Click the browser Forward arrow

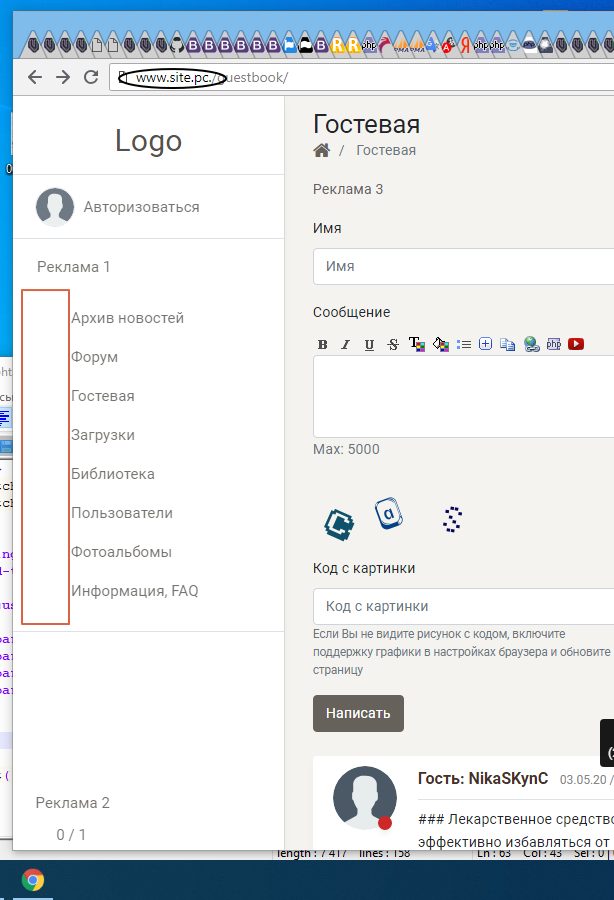pos(63,77)
